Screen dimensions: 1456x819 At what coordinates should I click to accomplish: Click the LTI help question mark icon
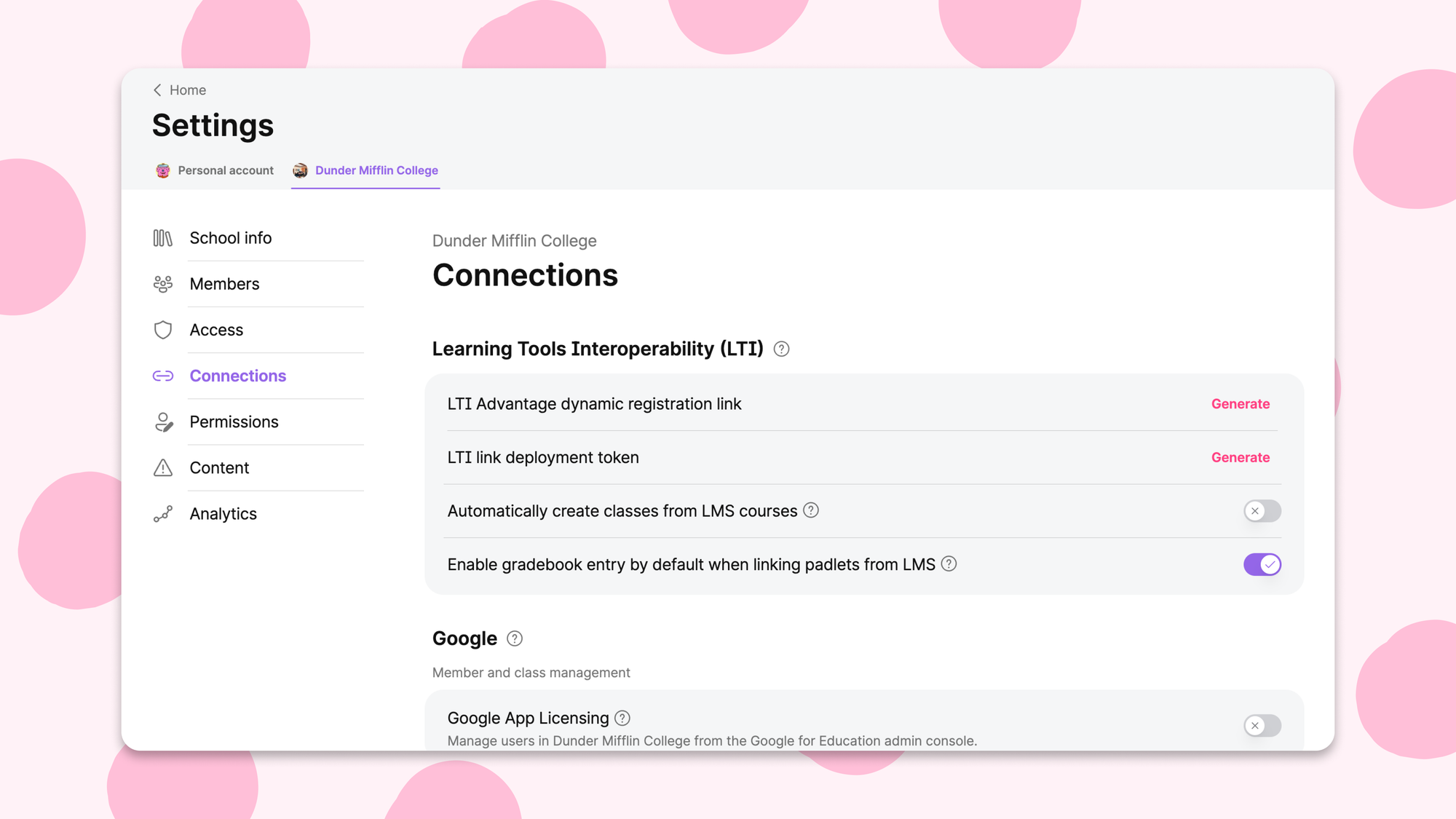[x=781, y=349]
